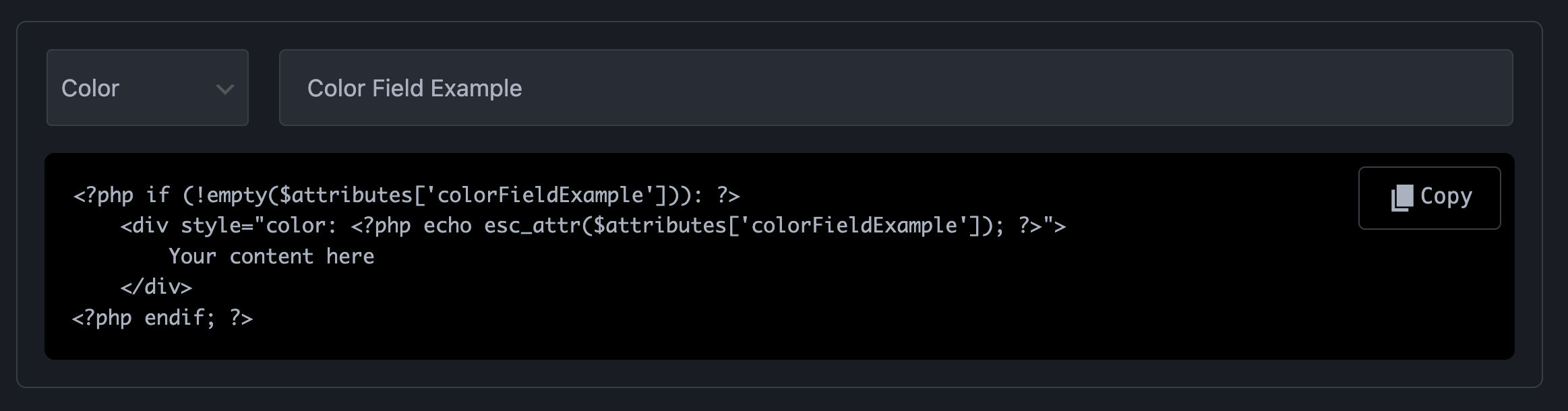Click the word echo in code snippet
1568x411 pixels.
pos(447,226)
